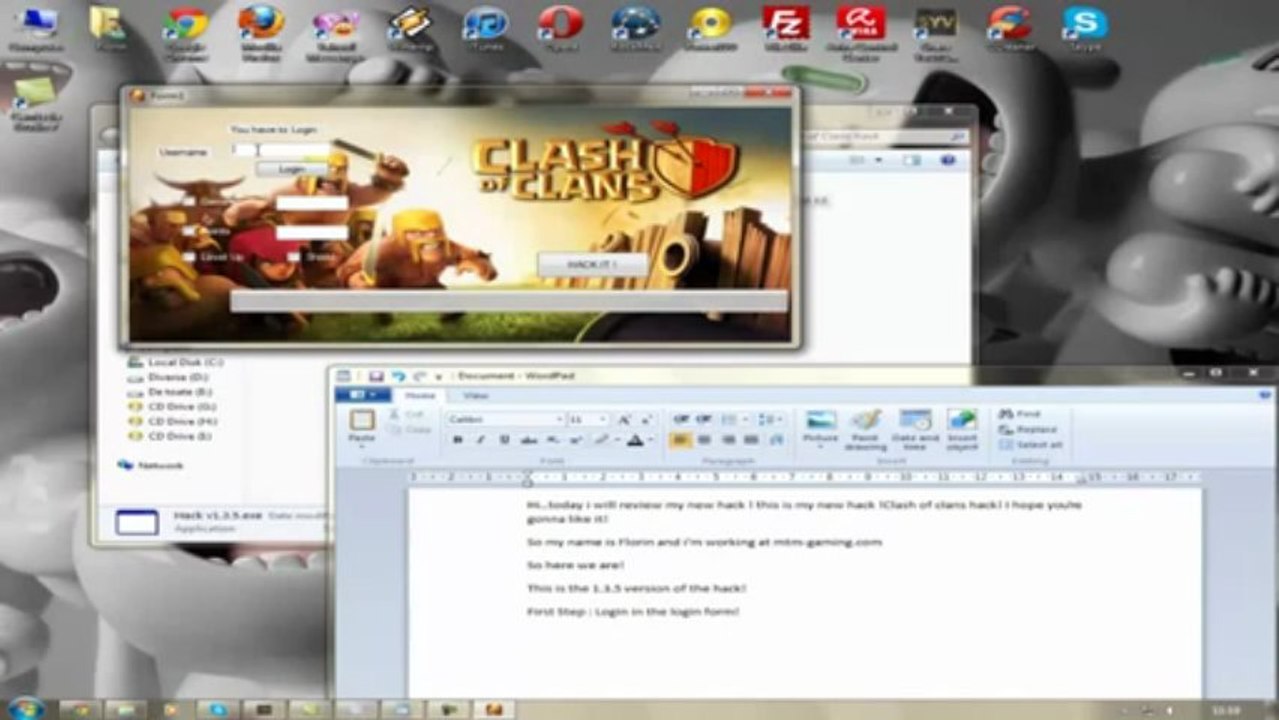
Task: Enable the Shield checkbox in hack tool
Action: [293, 257]
